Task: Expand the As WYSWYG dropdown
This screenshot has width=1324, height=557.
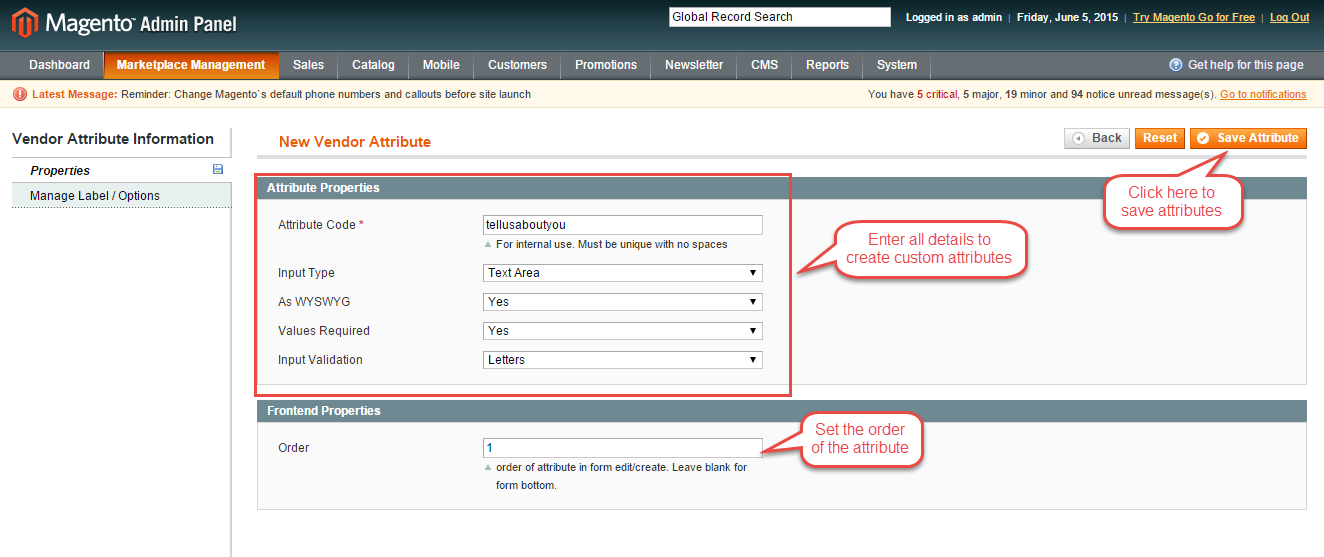Action: (x=623, y=302)
